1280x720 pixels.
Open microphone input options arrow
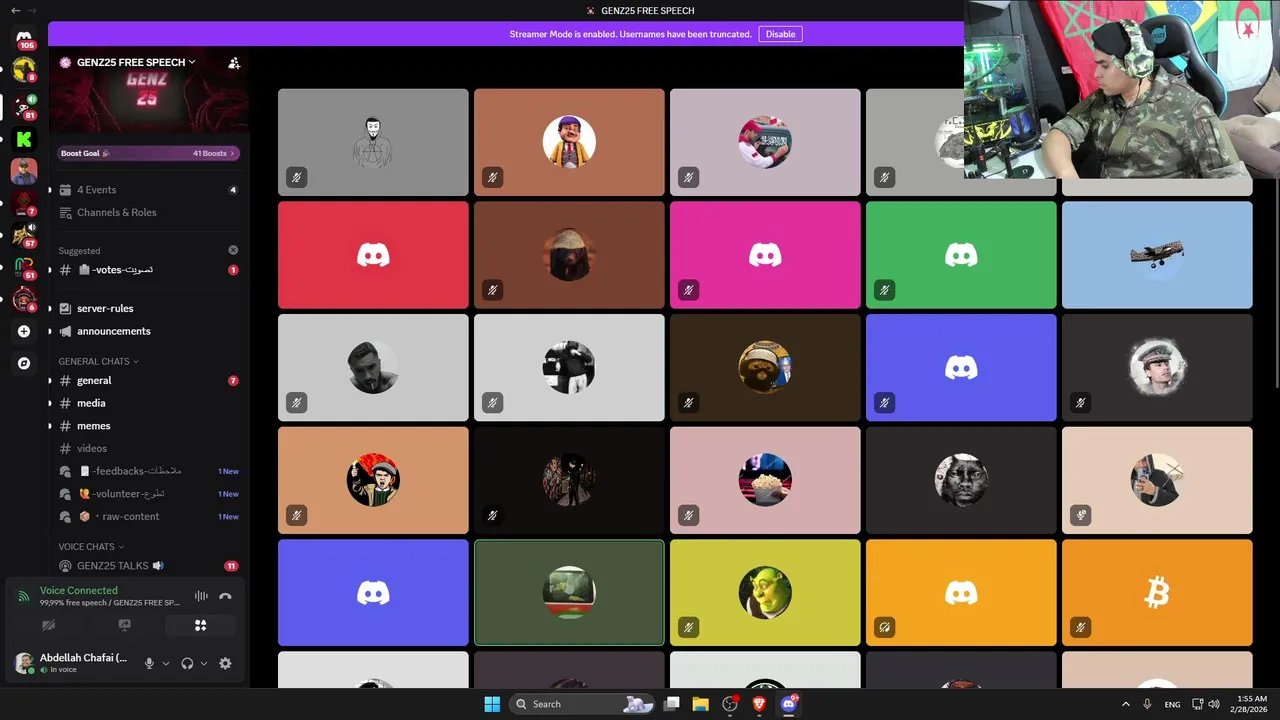click(x=166, y=663)
